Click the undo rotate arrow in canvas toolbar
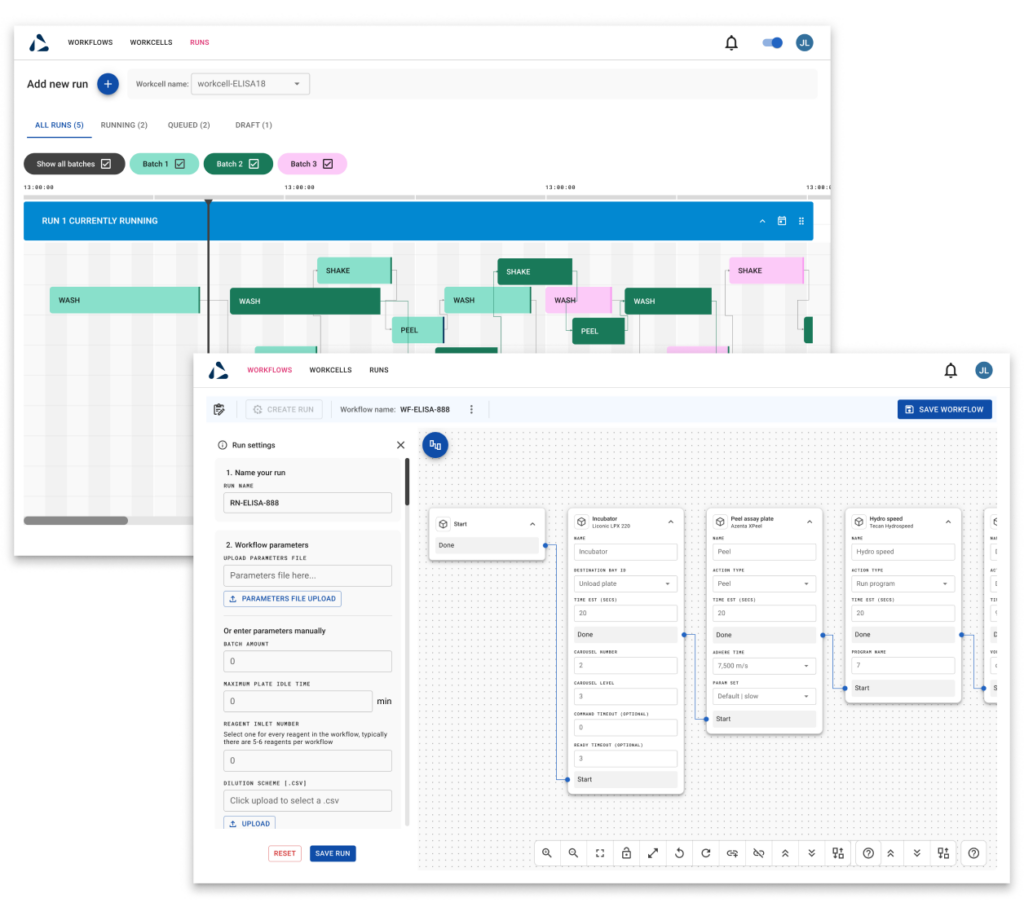Image resolution: width=1024 pixels, height=916 pixels. (678, 853)
